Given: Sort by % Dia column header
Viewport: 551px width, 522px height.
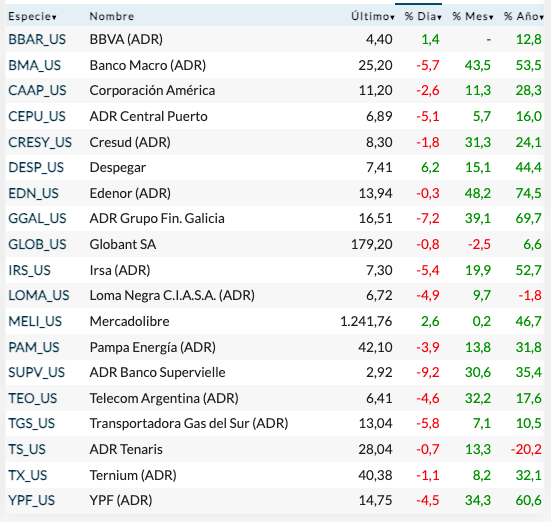Looking at the screenshot, I should coord(423,16).
